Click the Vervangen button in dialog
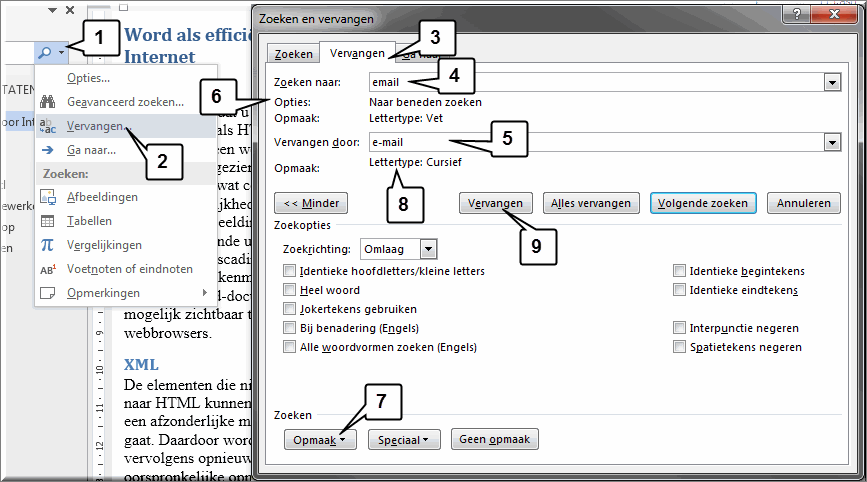The height and width of the screenshot is (482, 867). 495,203
